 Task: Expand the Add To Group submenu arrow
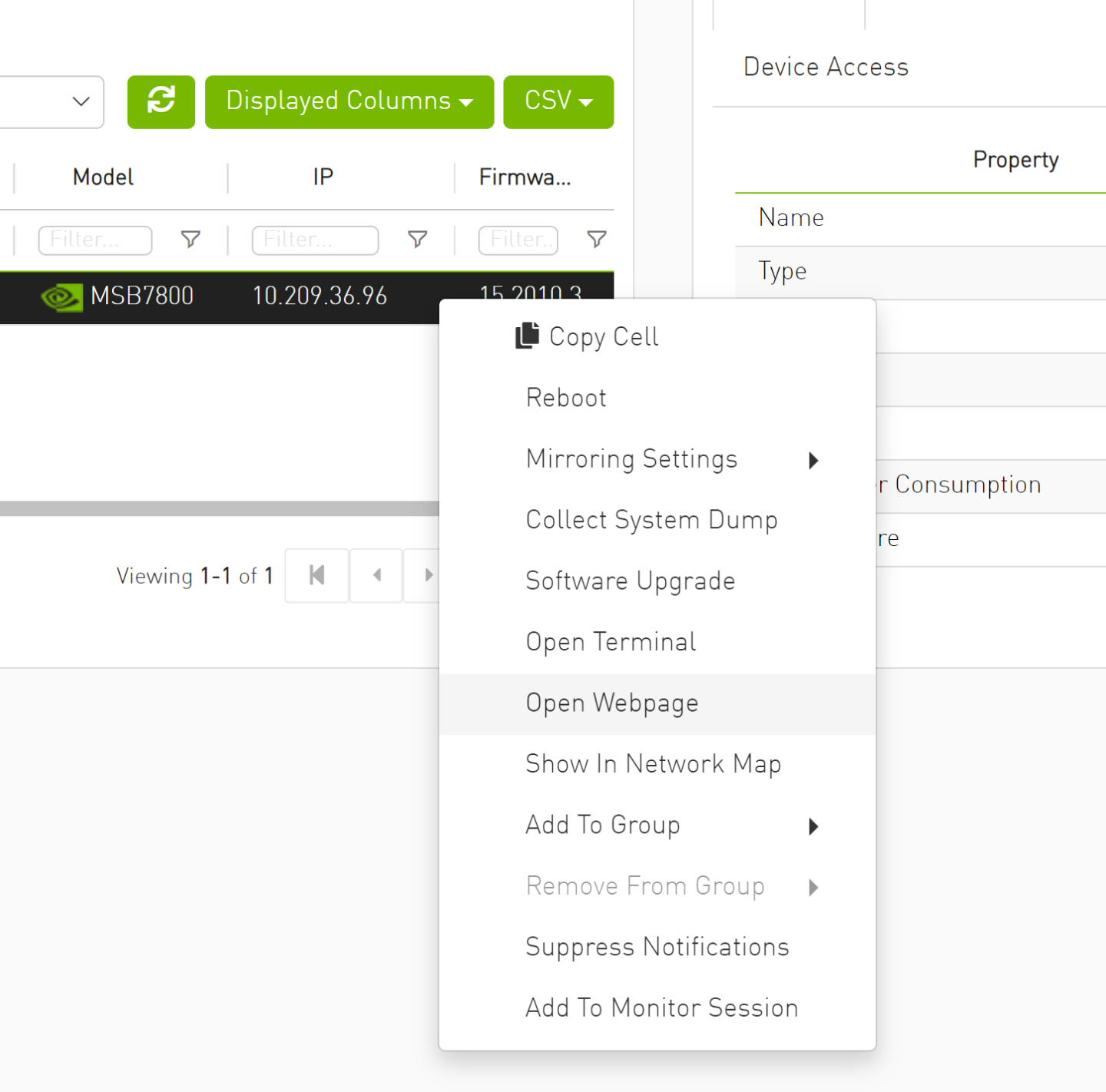[813, 826]
